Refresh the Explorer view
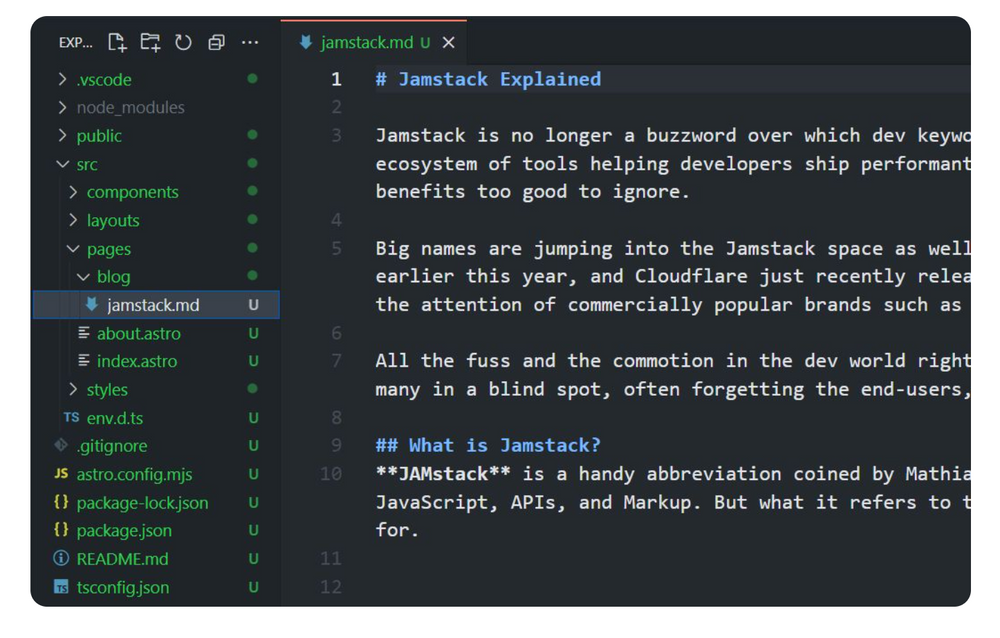 click(181, 42)
